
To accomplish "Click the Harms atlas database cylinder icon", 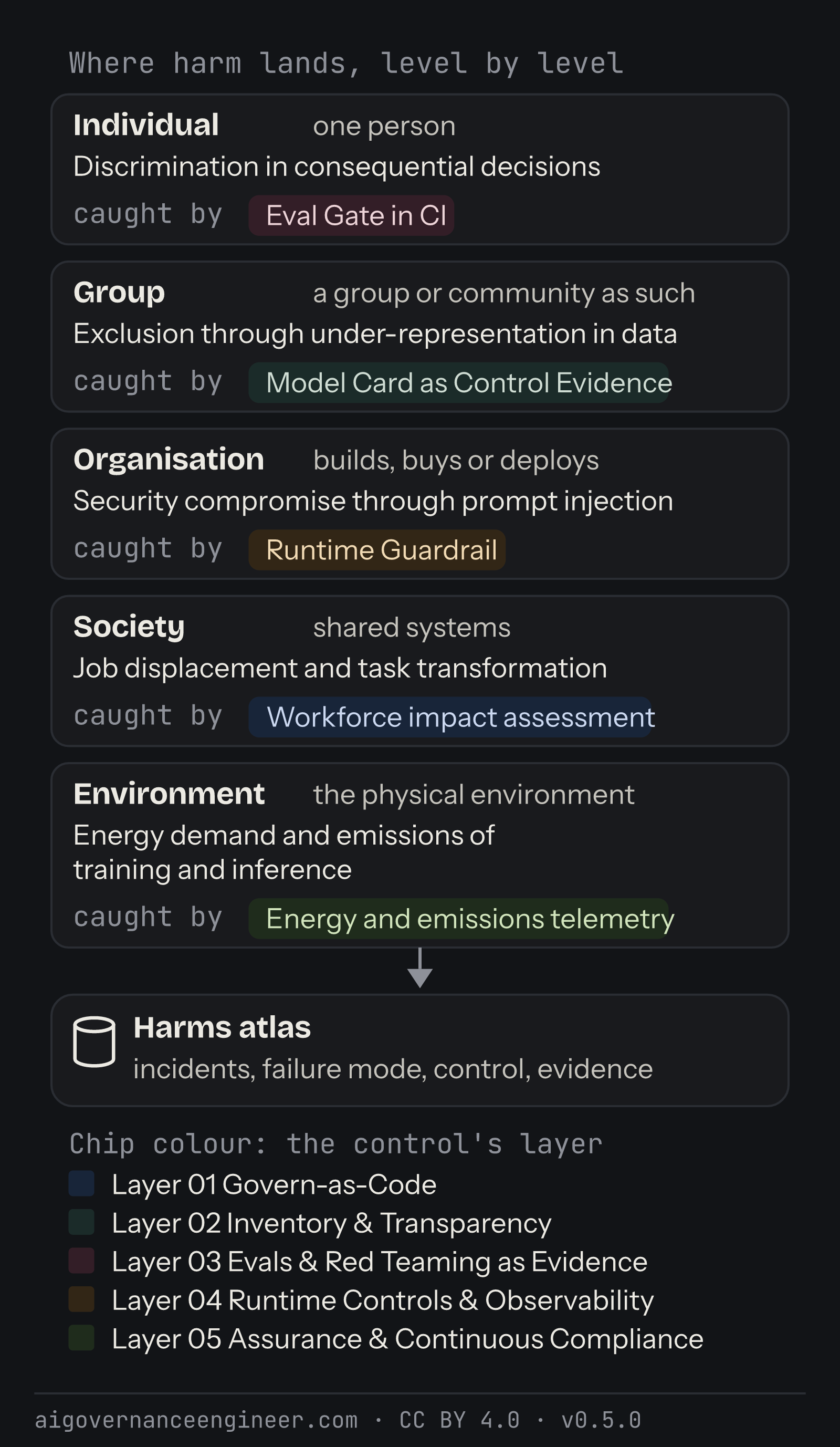I will 94,1042.
